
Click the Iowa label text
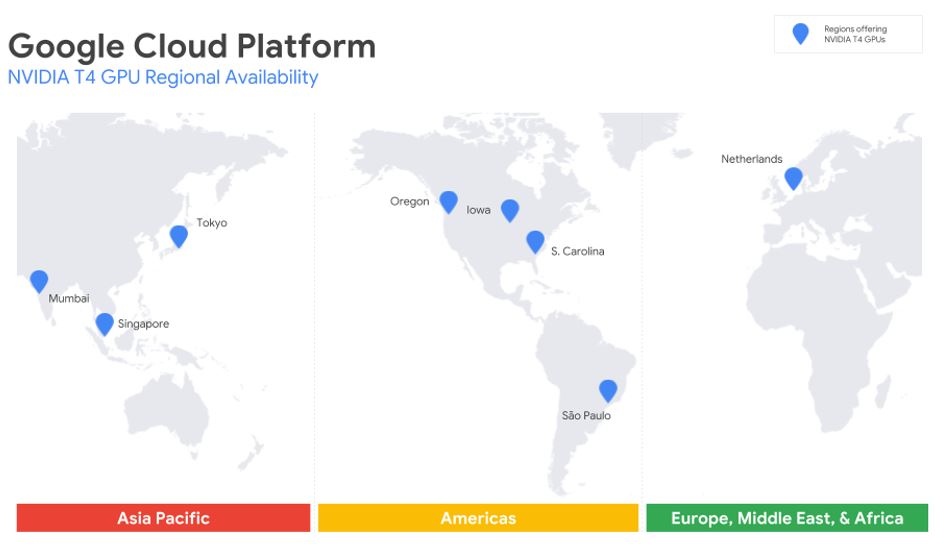coord(478,210)
